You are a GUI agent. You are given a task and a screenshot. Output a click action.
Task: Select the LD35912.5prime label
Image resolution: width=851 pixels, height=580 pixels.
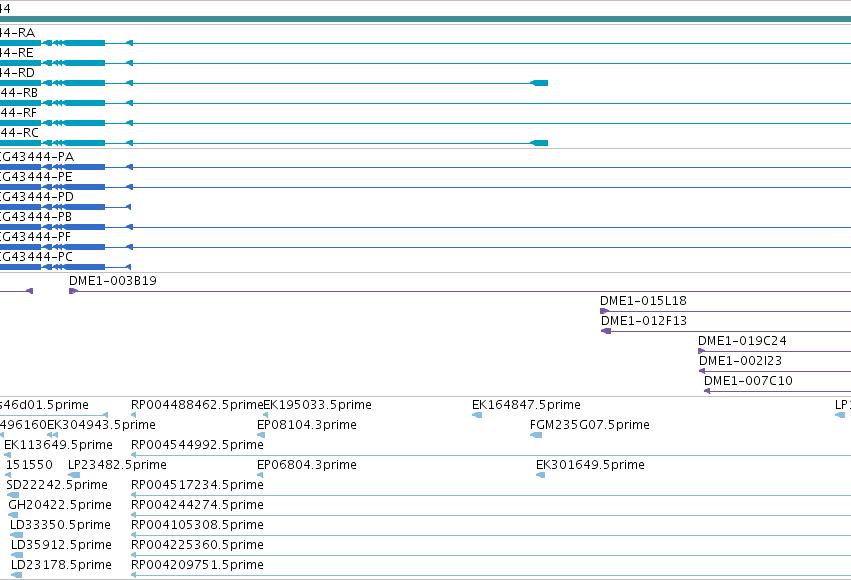pyautogui.click(x=61, y=545)
